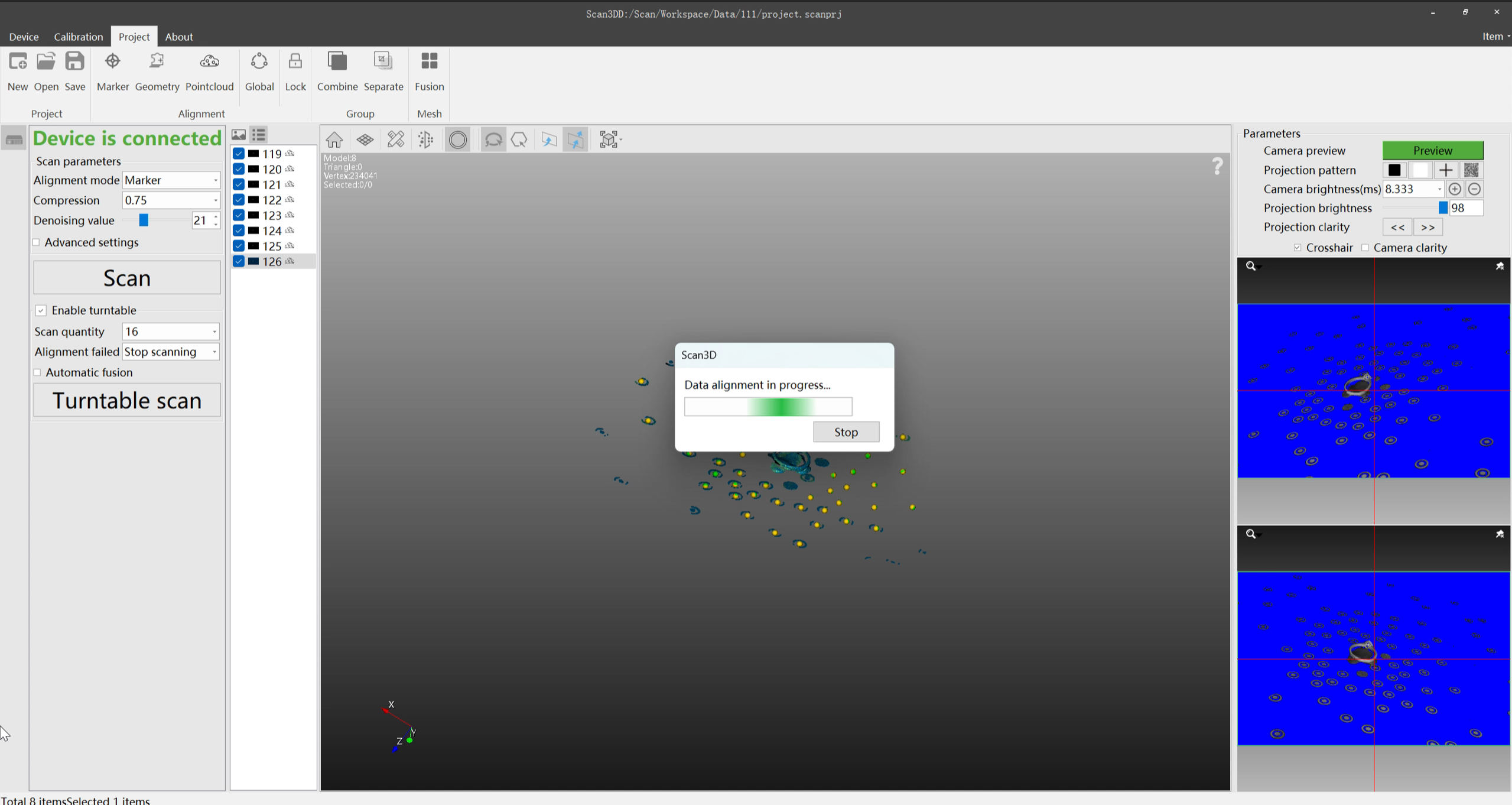This screenshot has height=805, width=1512.
Task: Open the pencil and ruler measure tool
Action: (x=396, y=140)
